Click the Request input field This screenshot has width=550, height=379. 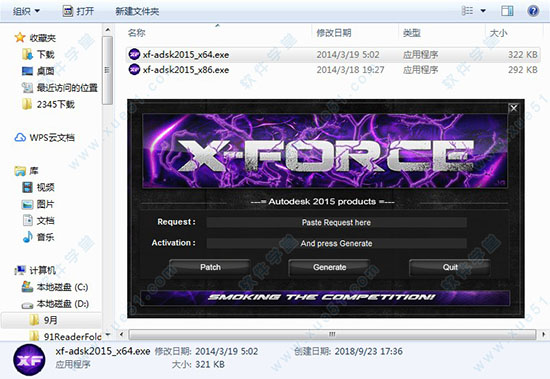pos(336,222)
